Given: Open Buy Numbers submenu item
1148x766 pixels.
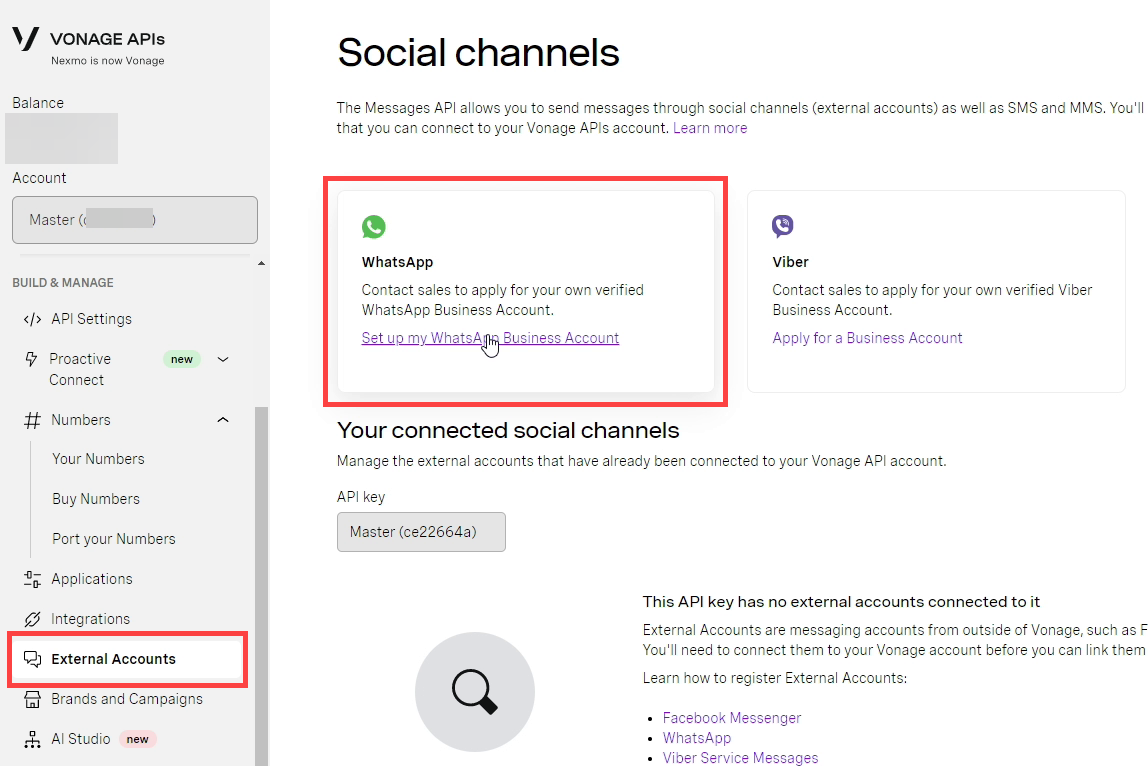Looking at the screenshot, I should [x=96, y=499].
